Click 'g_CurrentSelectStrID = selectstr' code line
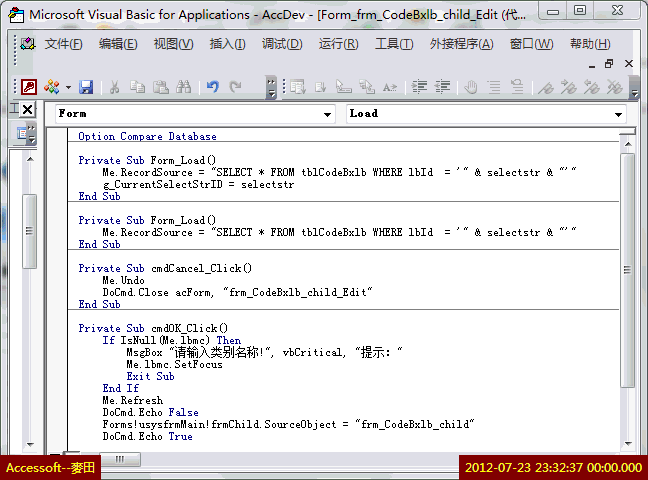648x480 pixels. (198, 184)
